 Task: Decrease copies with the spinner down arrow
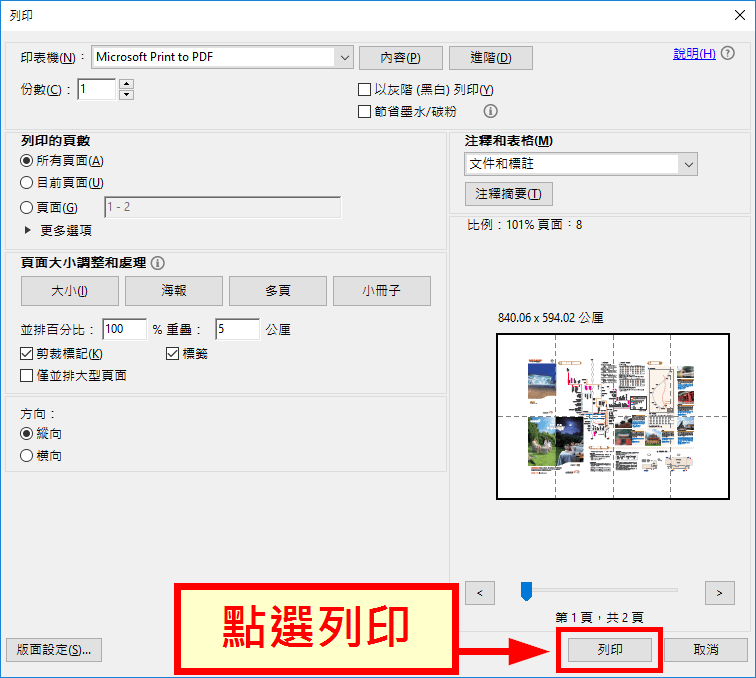tap(126, 95)
